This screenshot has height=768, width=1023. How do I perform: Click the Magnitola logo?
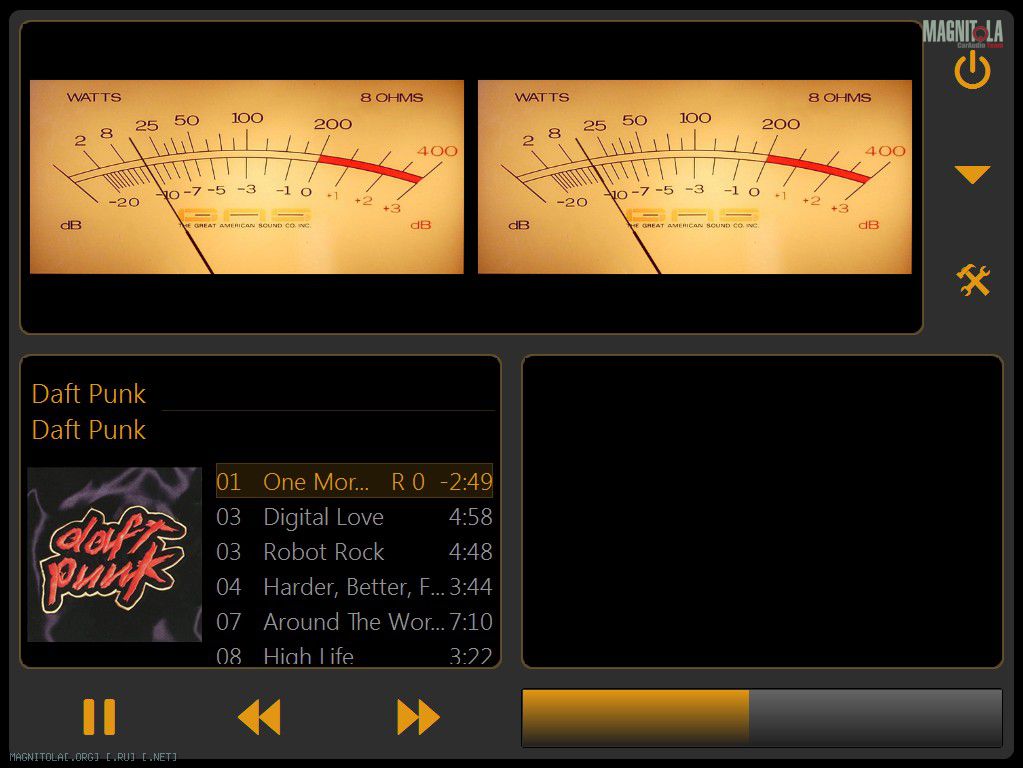(962, 33)
